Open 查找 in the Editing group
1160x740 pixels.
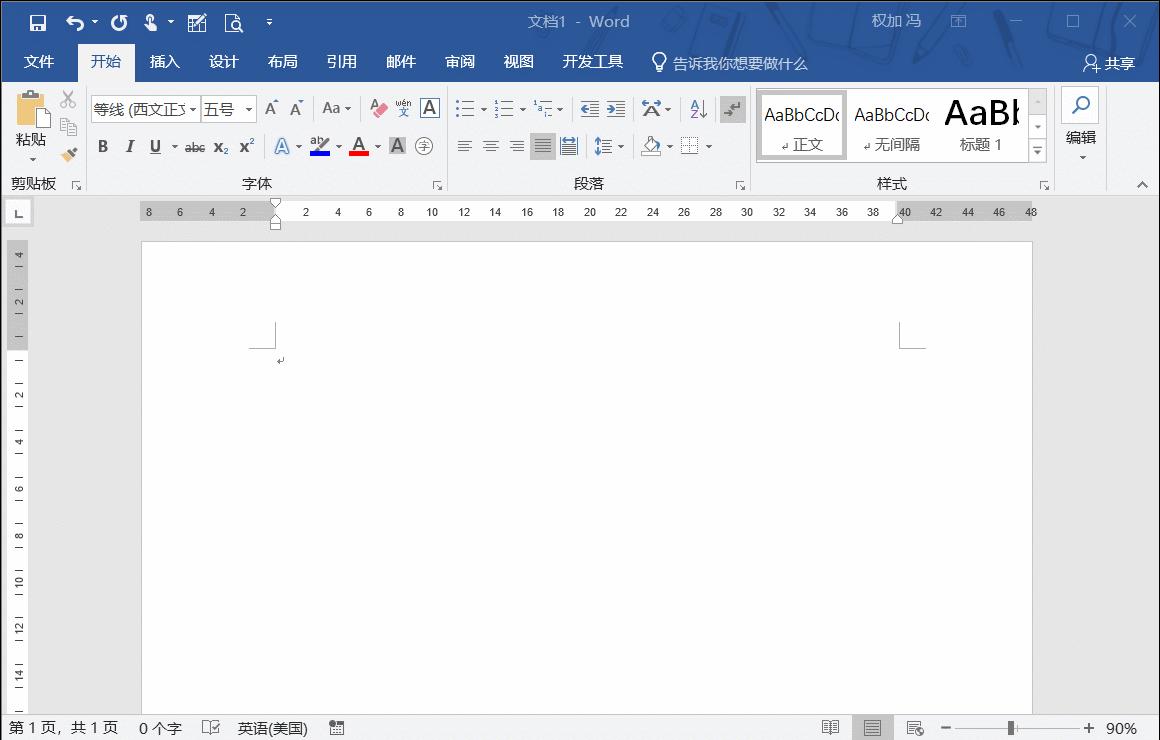[1079, 105]
